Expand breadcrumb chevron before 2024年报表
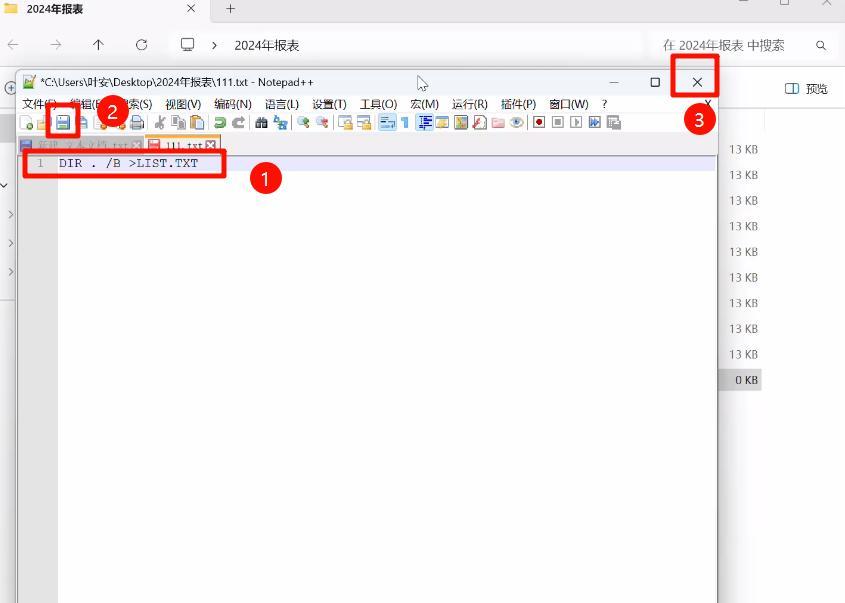The width and height of the screenshot is (845, 603). (x=214, y=45)
